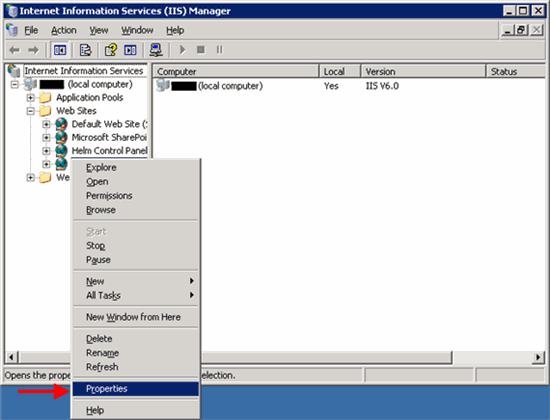Choose Browse from the context menu
Viewport: 550px width, 420px height.
(x=136, y=210)
